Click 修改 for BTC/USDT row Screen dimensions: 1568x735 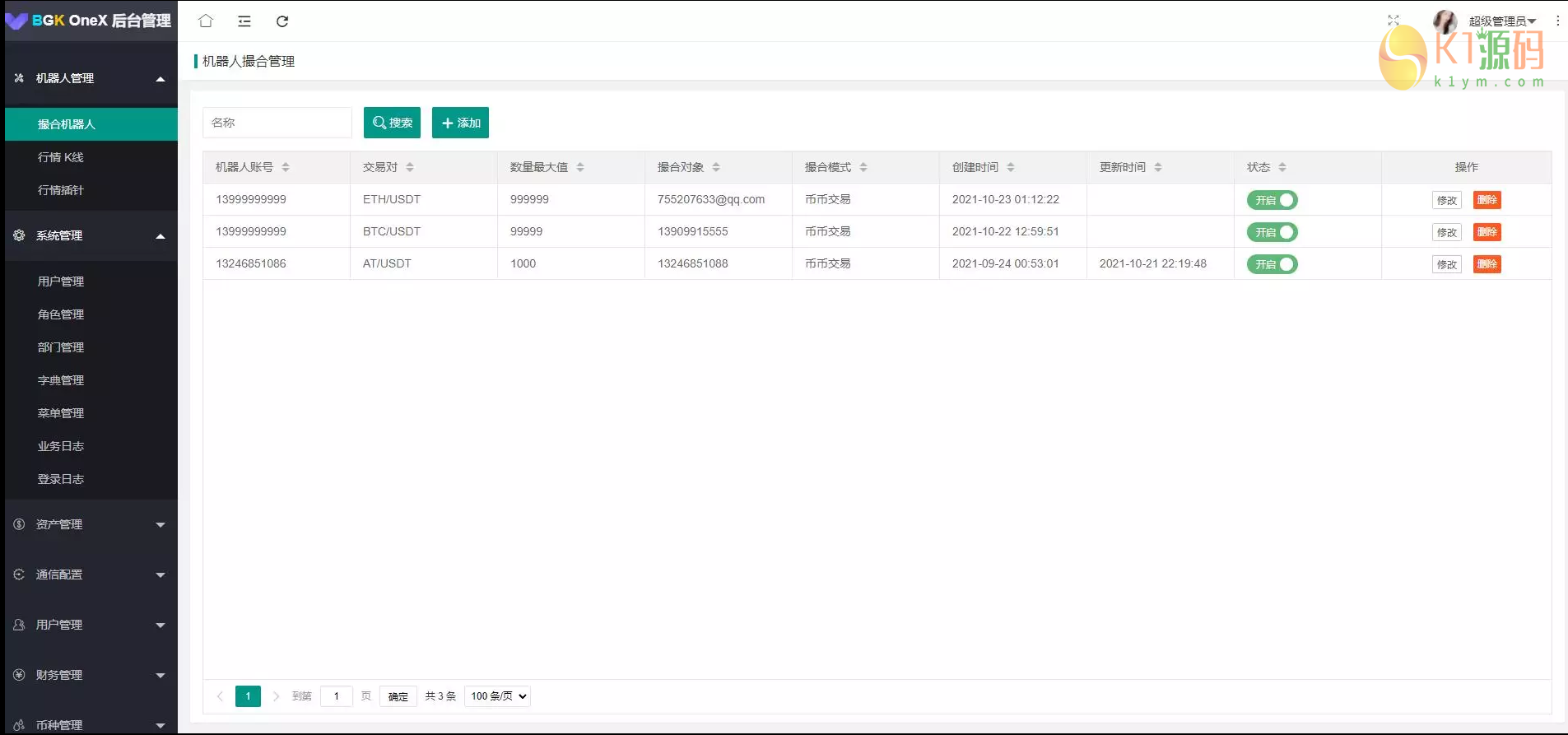tap(1446, 232)
